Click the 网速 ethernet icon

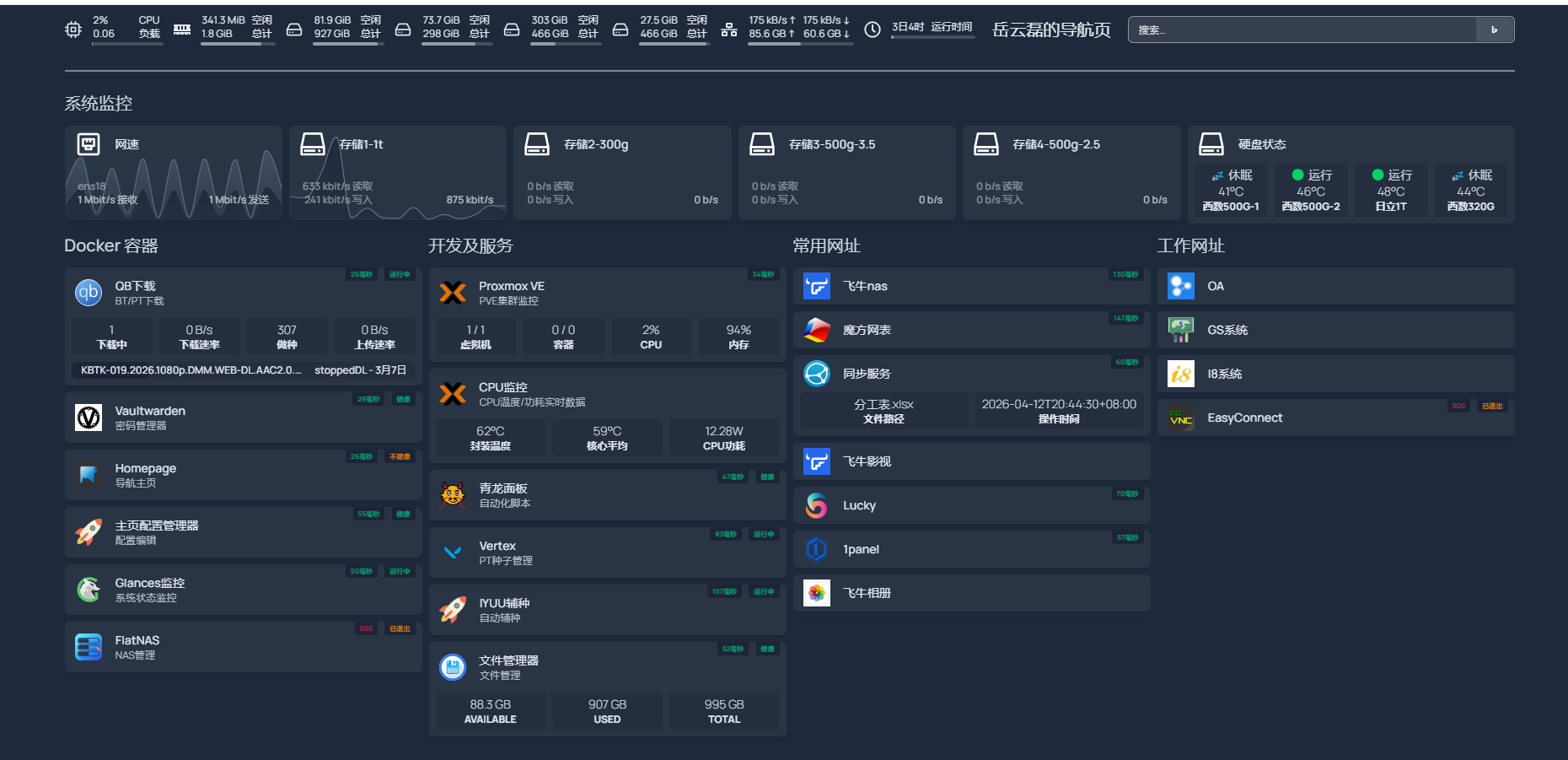(89, 144)
